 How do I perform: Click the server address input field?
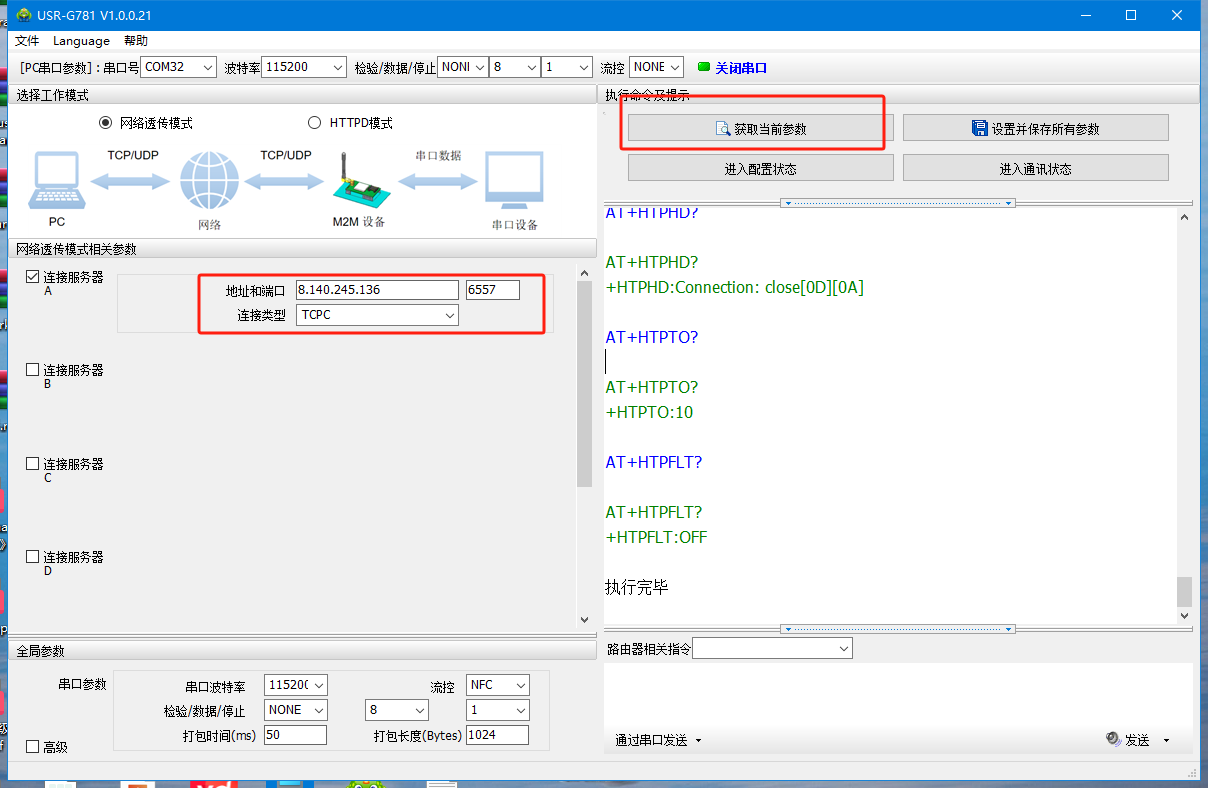click(376, 290)
